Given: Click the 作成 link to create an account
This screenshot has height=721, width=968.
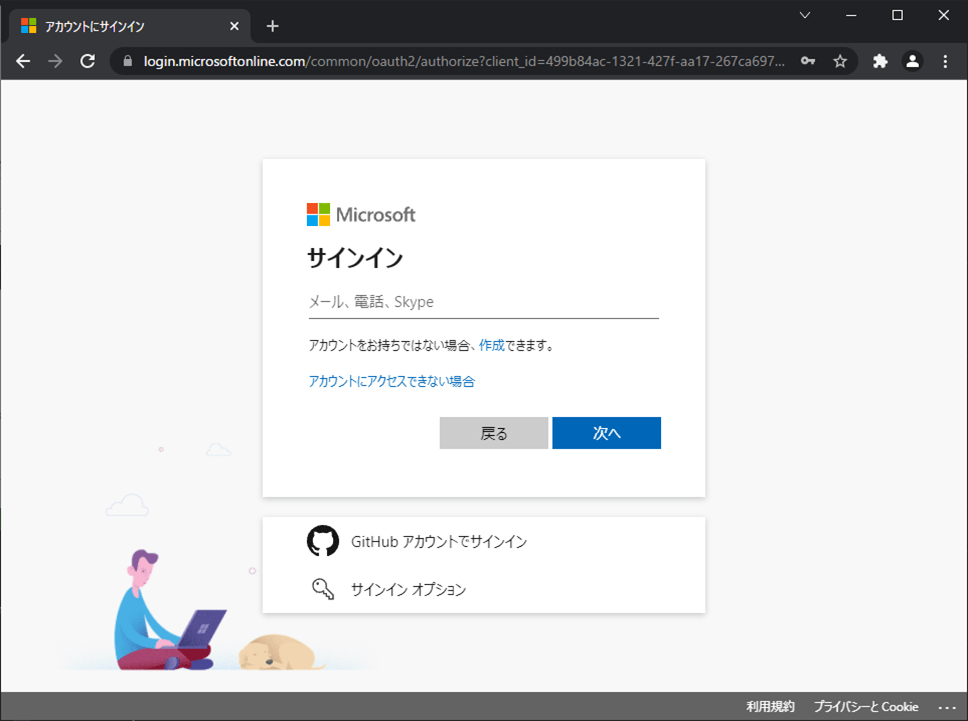Looking at the screenshot, I should [491, 345].
